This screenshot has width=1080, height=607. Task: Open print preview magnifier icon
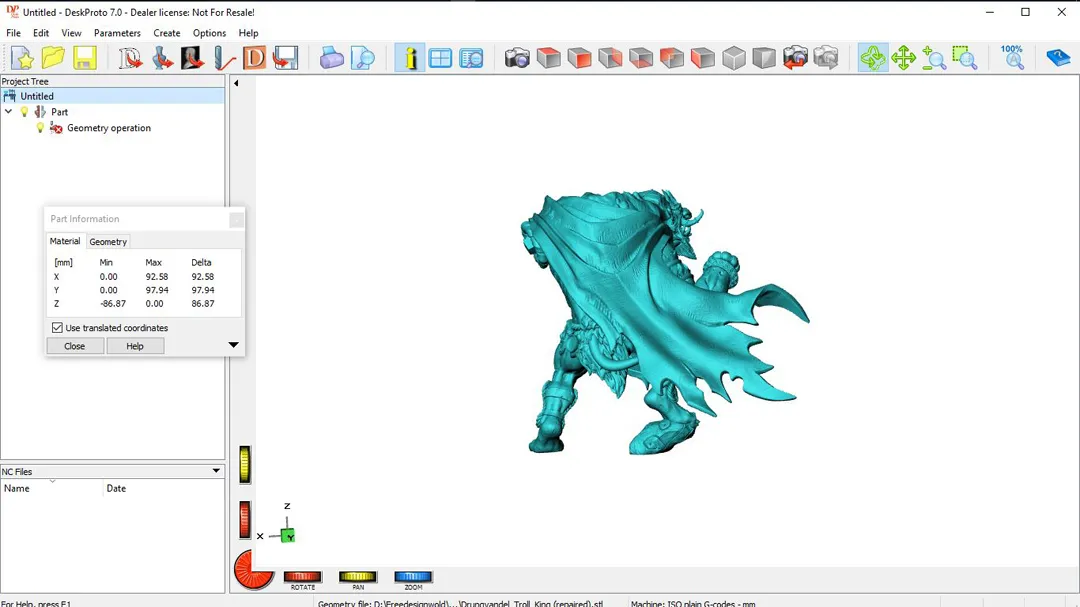tap(362, 58)
